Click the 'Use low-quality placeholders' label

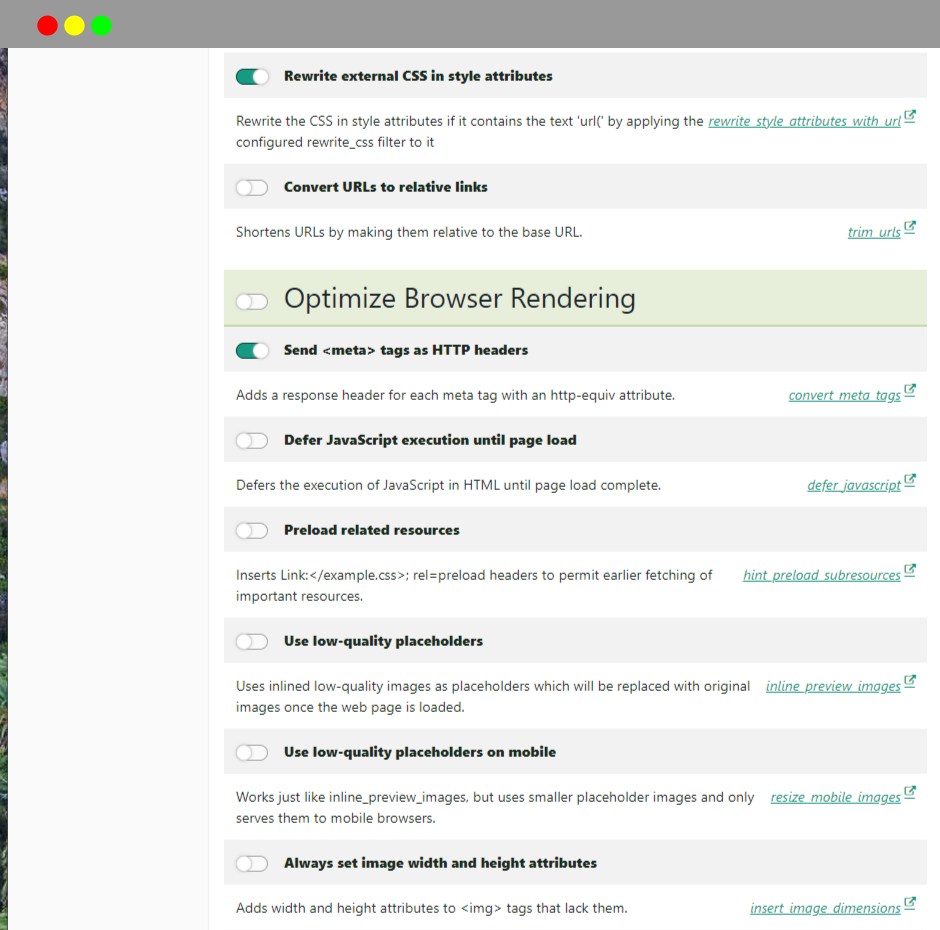click(384, 641)
